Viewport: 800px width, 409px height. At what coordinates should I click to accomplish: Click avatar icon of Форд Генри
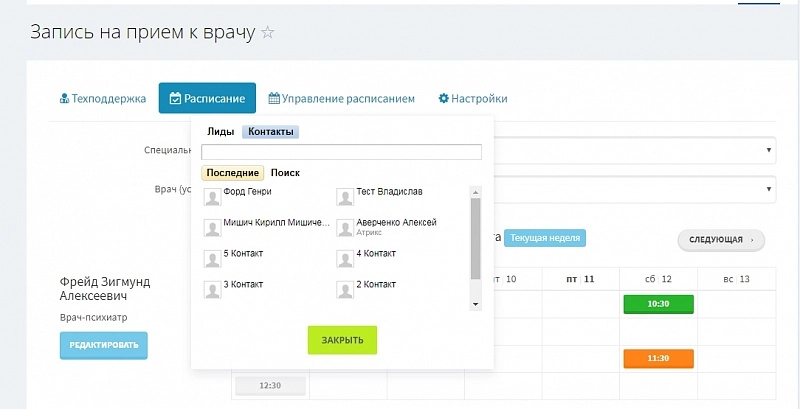pyautogui.click(x=212, y=196)
